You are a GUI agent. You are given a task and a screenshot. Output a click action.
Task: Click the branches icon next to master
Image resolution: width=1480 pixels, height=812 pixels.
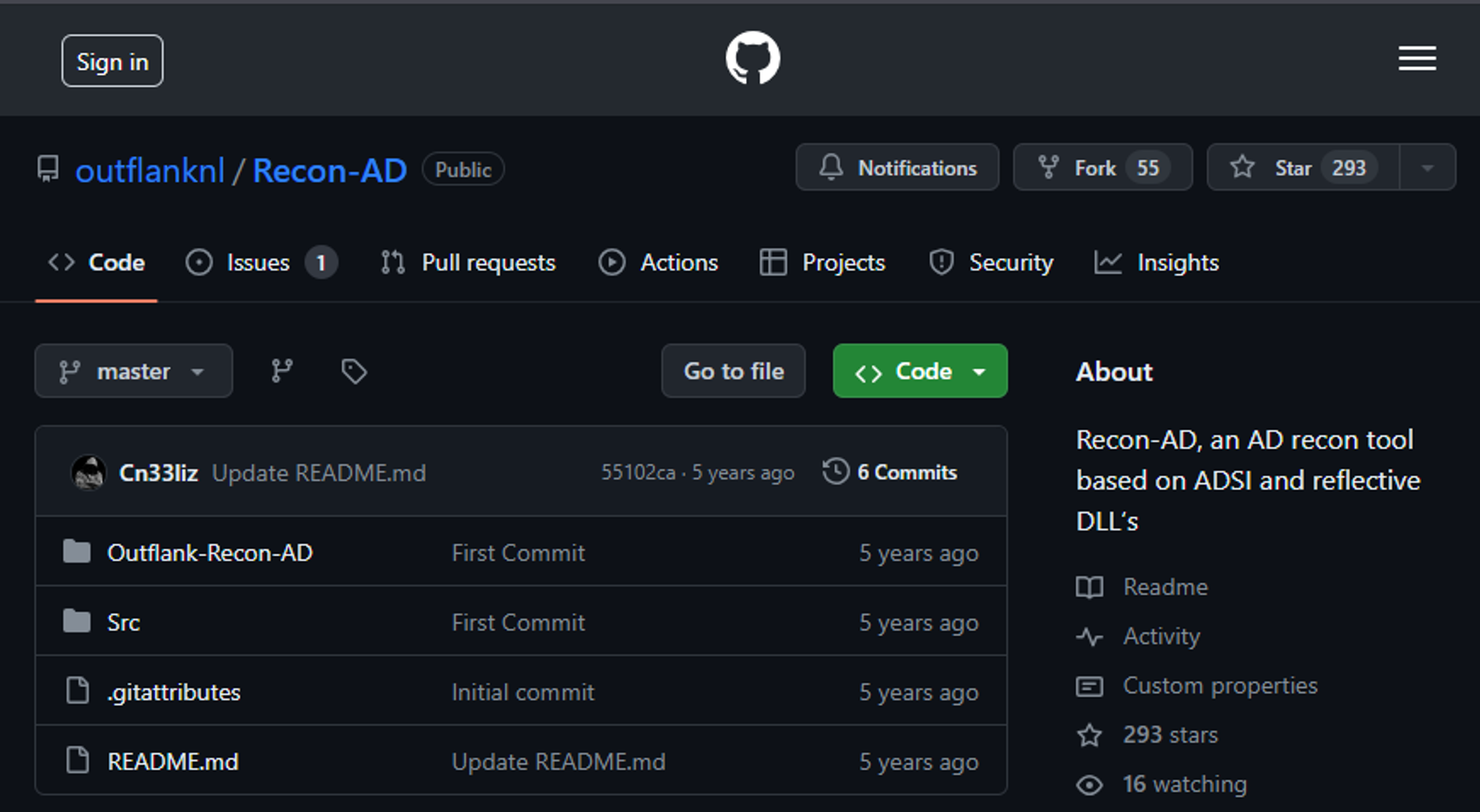point(282,371)
